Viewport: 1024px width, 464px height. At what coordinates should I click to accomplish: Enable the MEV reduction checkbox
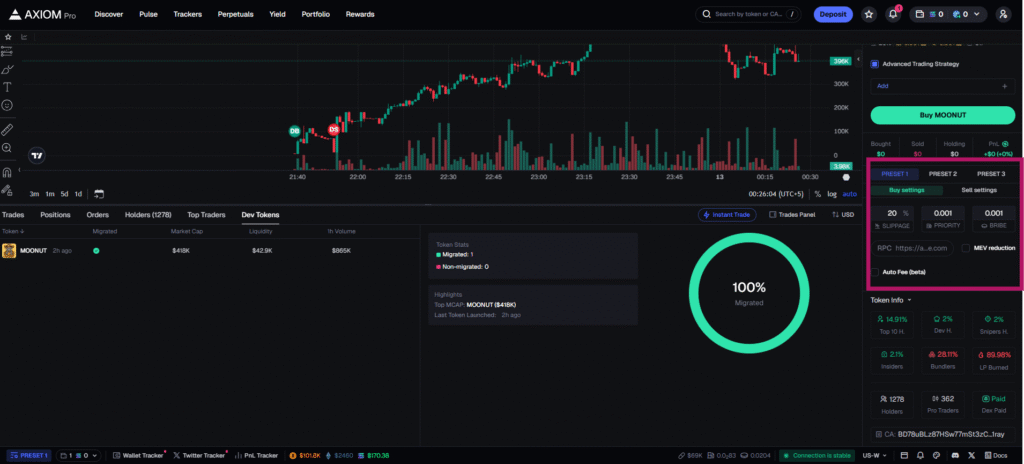tap(966, 248)
